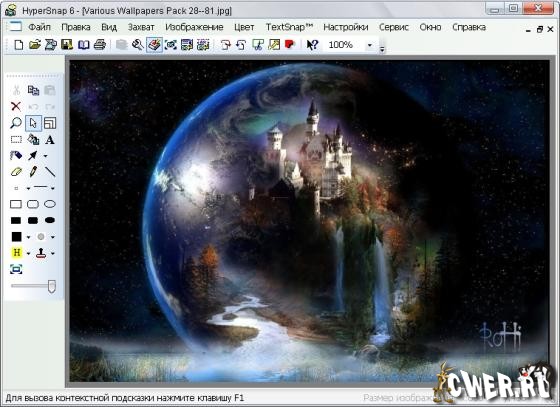The height and width of the screenshot is (407, 560).
Task: Select the dashed rectangle area selection tool
Action: click(16, 140)
